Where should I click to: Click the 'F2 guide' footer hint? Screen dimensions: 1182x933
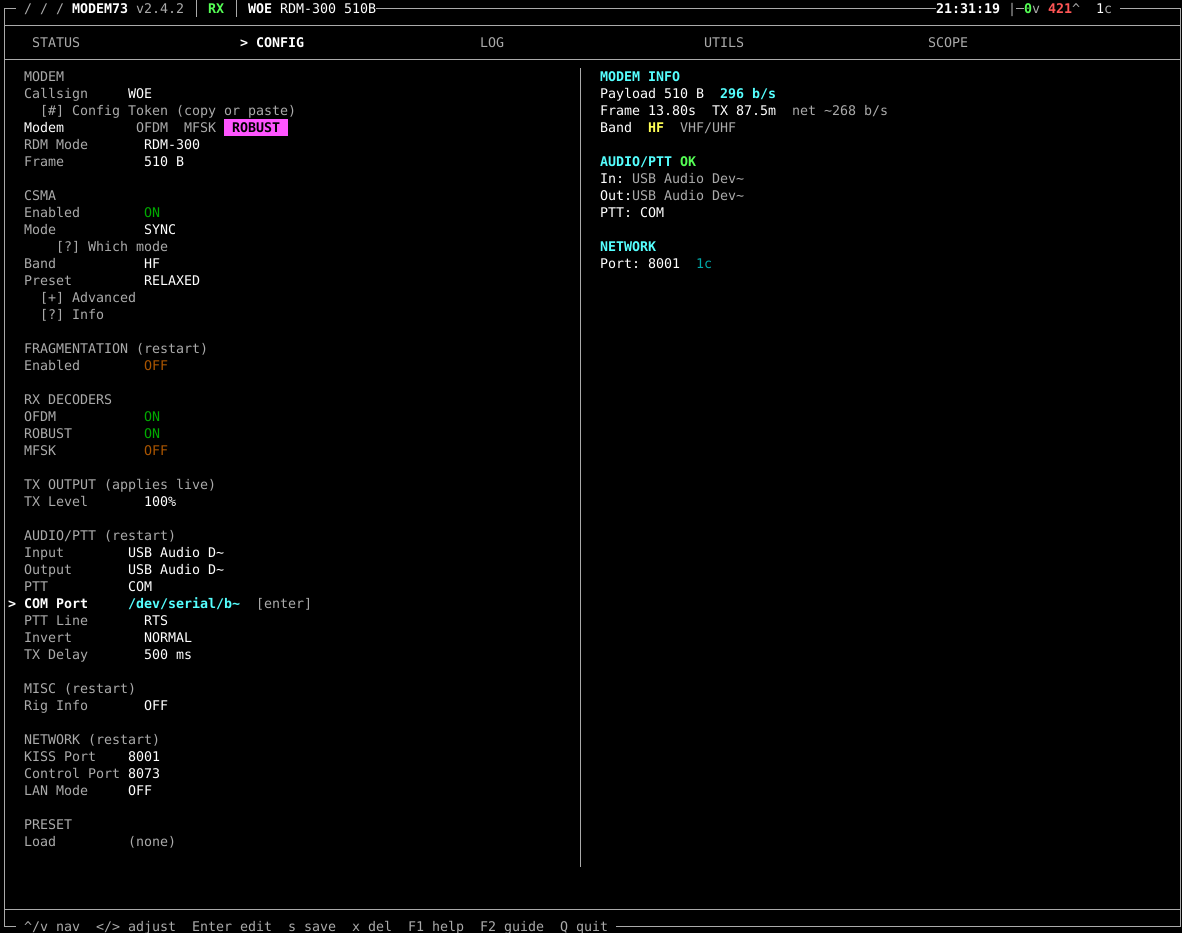[x=512, y=926]
